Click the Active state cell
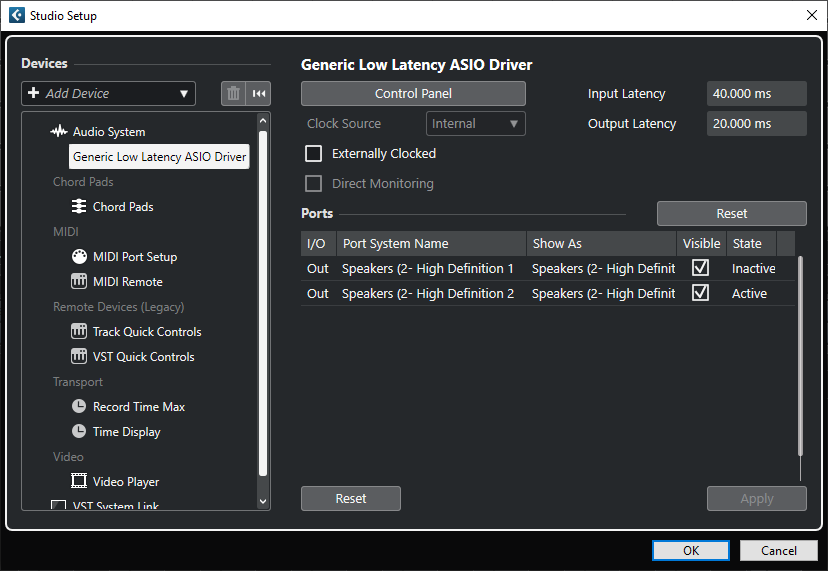828x571 pixels. point(749,294)
